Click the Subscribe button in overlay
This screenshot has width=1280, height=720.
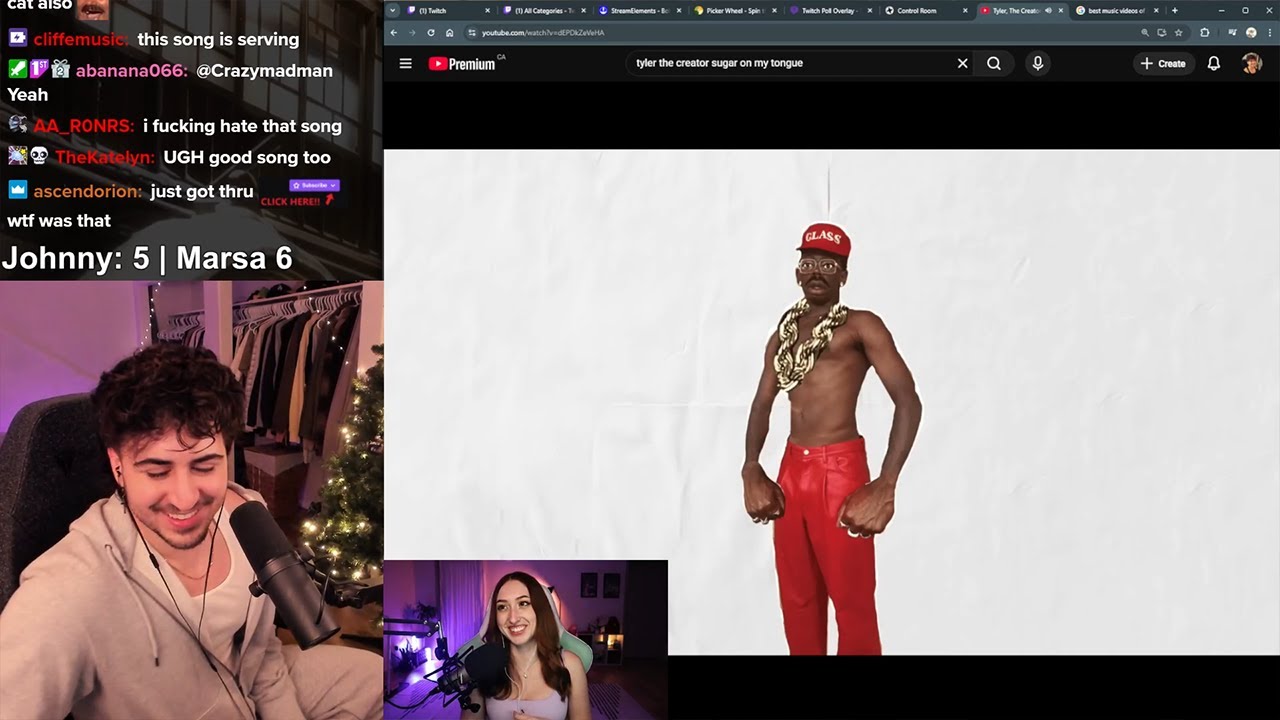314,185
